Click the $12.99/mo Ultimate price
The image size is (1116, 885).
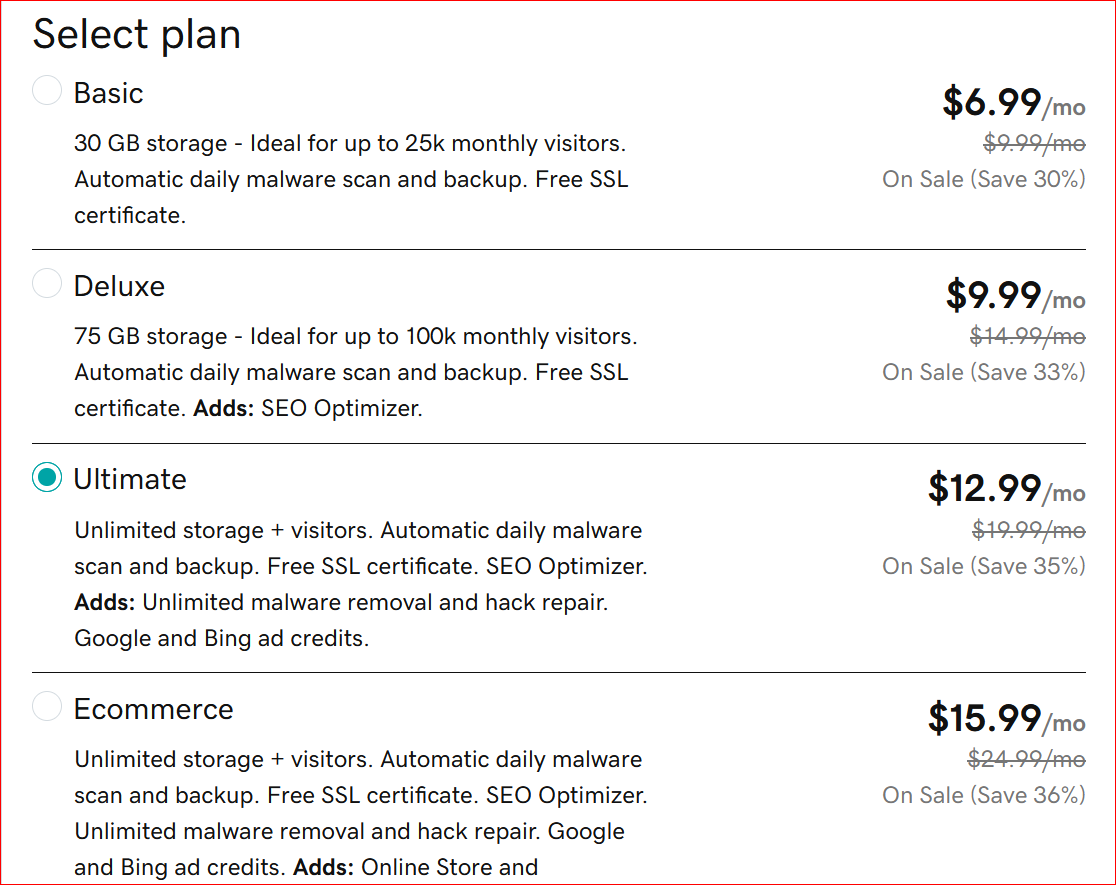point(1006,487)
